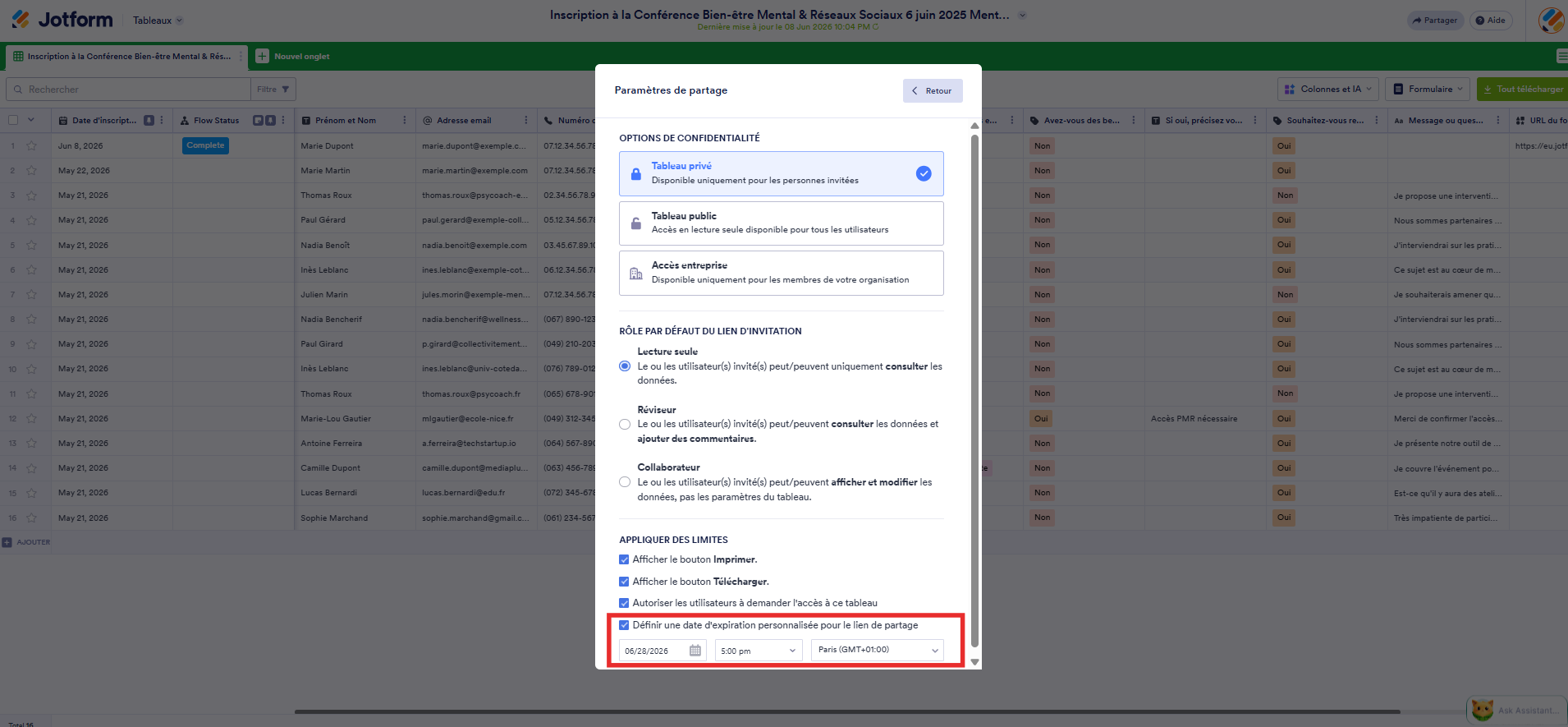Open Adresse email column options menu
The image size is (1568, 727).
526,120
